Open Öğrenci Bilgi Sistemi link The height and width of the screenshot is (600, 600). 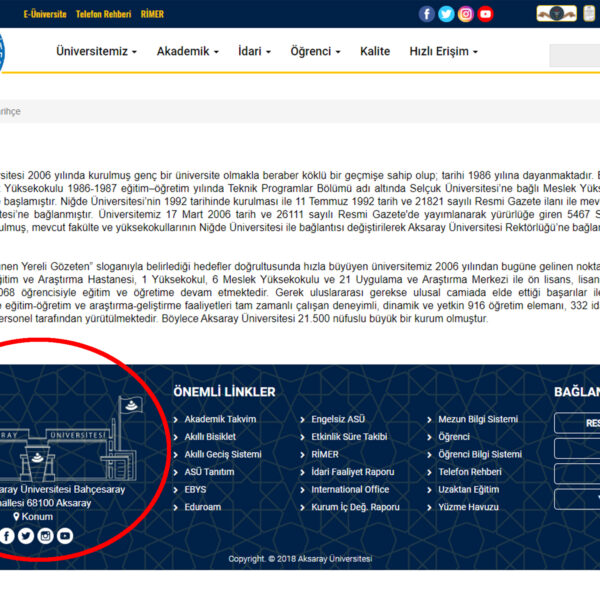480,455
